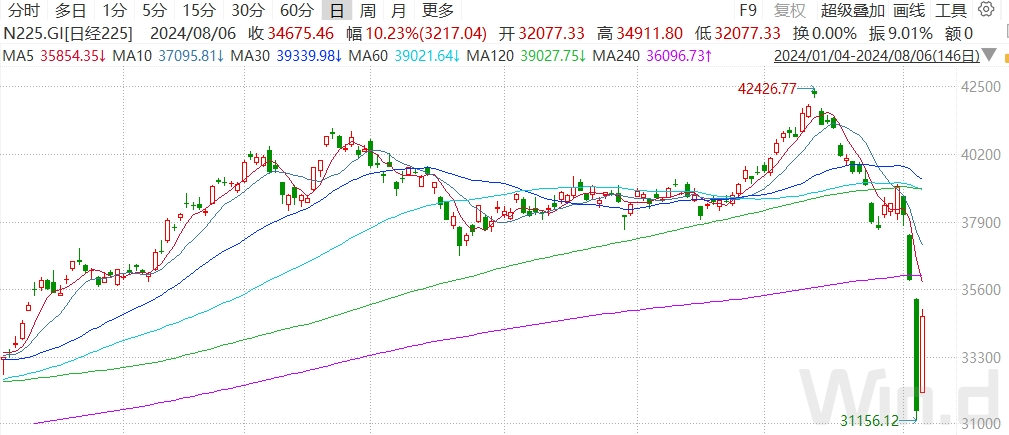The width and height of the screenshot is (1009, 435).
Task: Expand the 更多 periods menu
Action: [x=437, y=11]
